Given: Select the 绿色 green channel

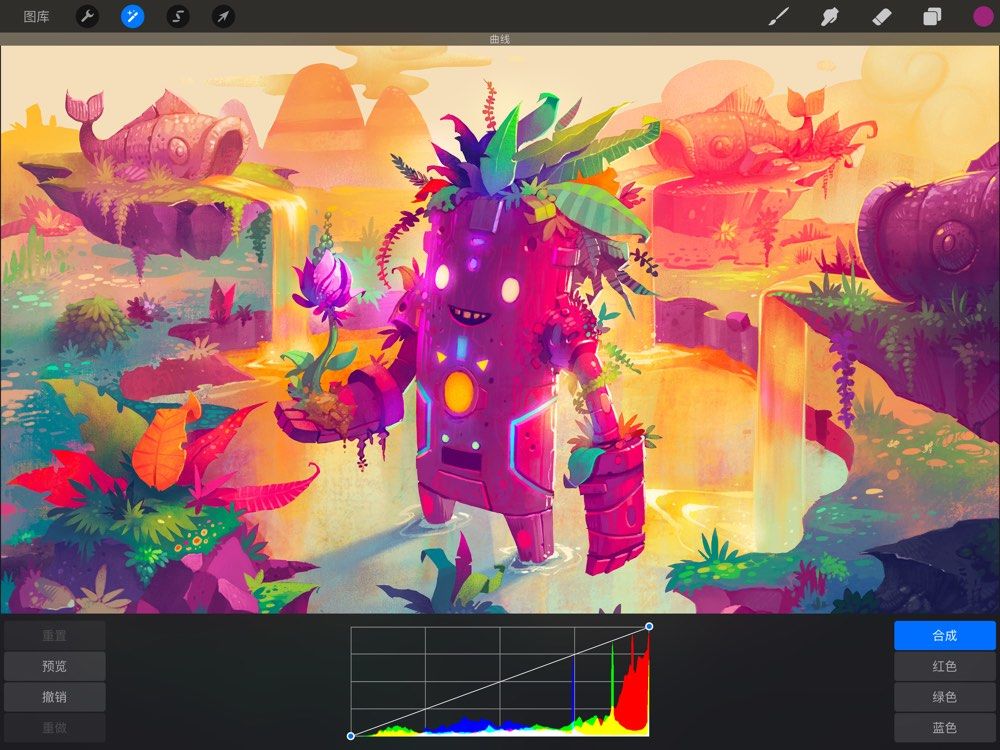Looking at the screenshot, I should 945,696.
